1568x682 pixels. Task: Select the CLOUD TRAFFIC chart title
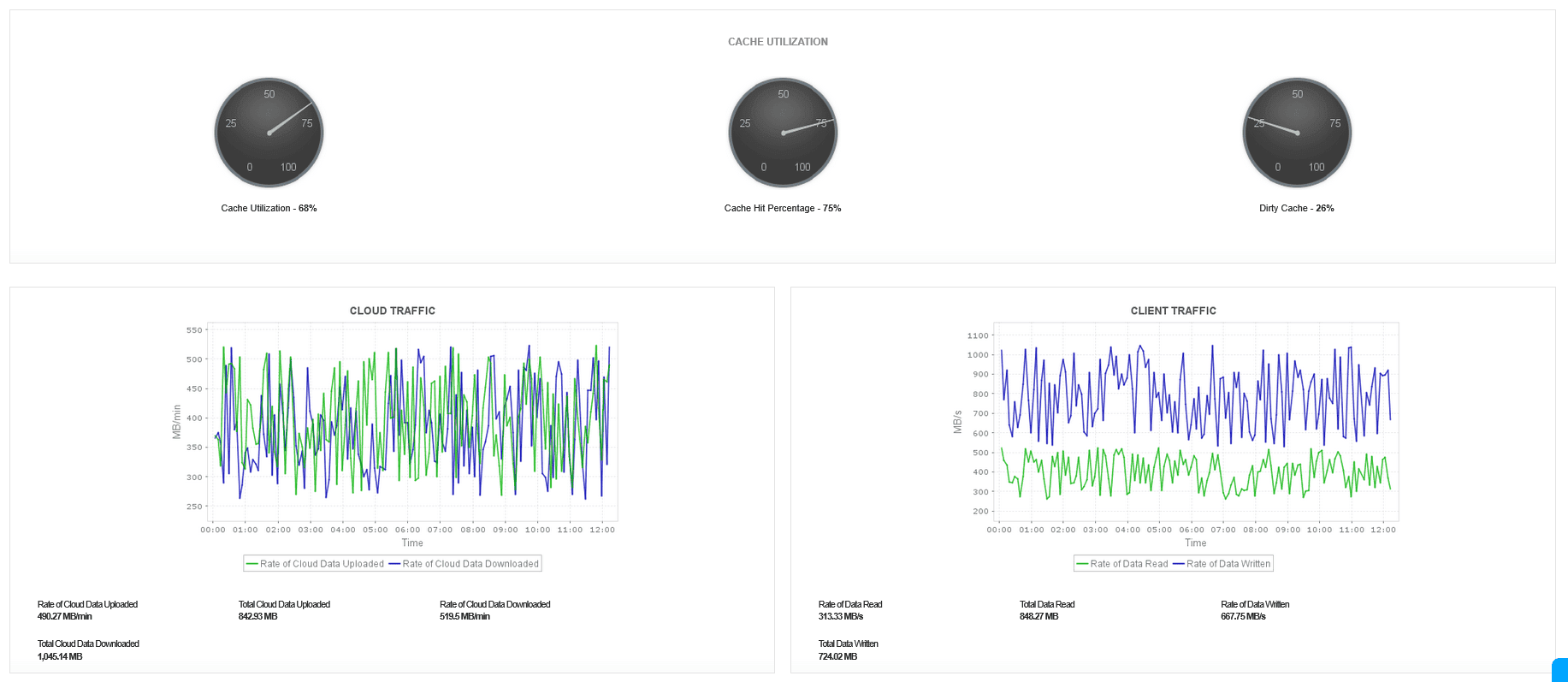pyautogui.click(x=393, y=311)
